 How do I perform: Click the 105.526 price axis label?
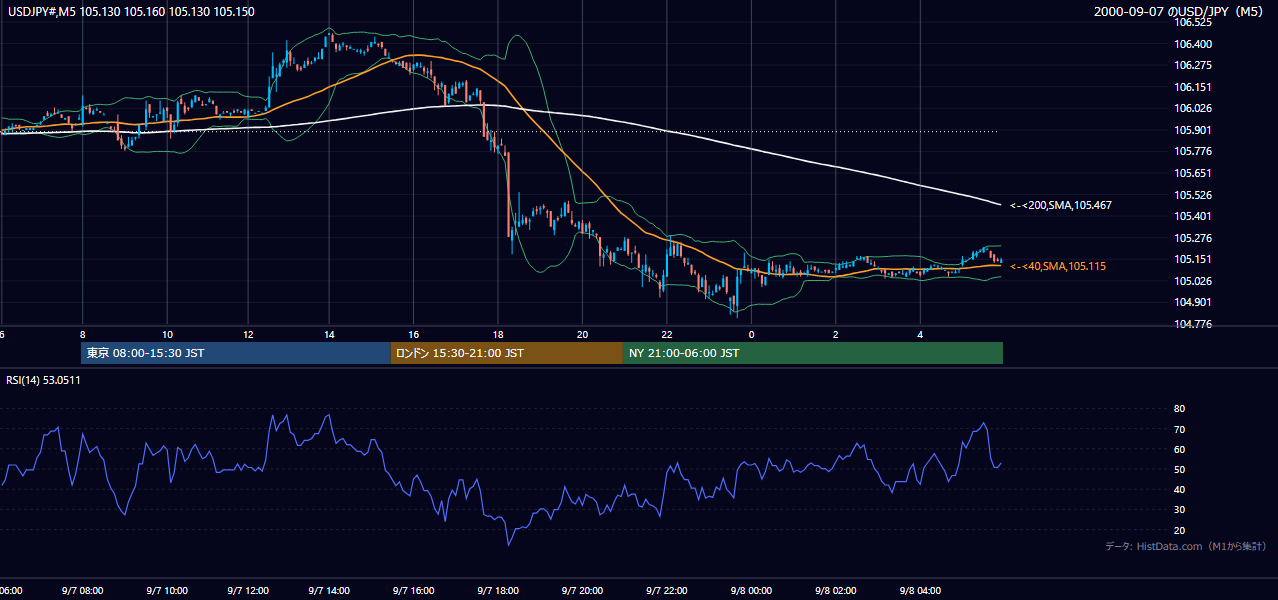1193,195
